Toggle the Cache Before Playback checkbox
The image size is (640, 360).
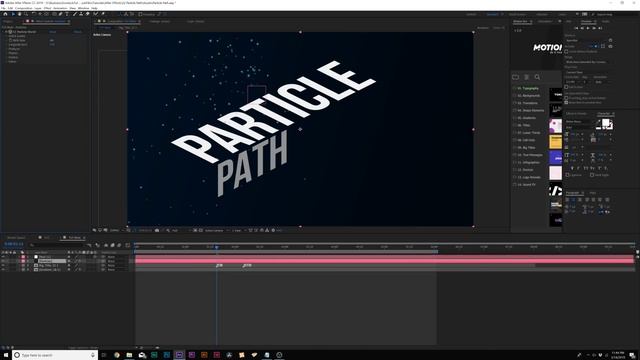[566, 51]
